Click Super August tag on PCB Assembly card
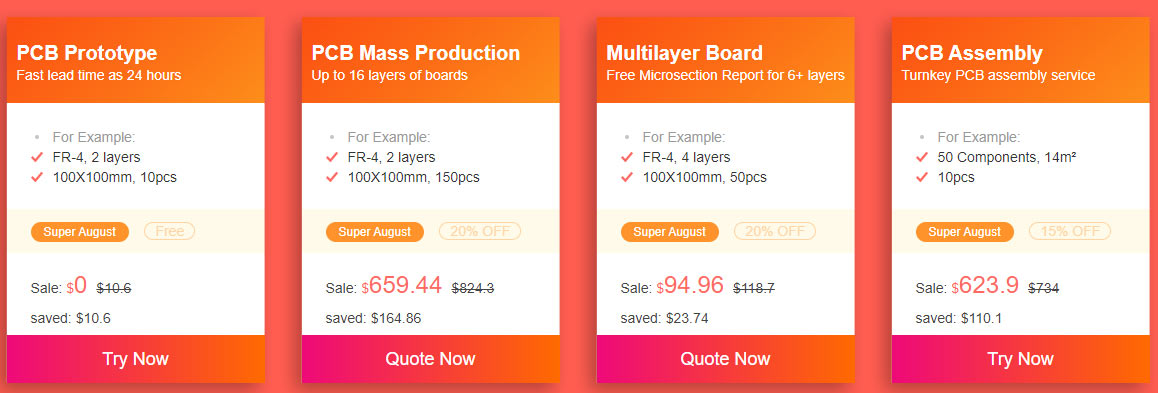This screenshot has height=393, width=1158. [965, 232]
